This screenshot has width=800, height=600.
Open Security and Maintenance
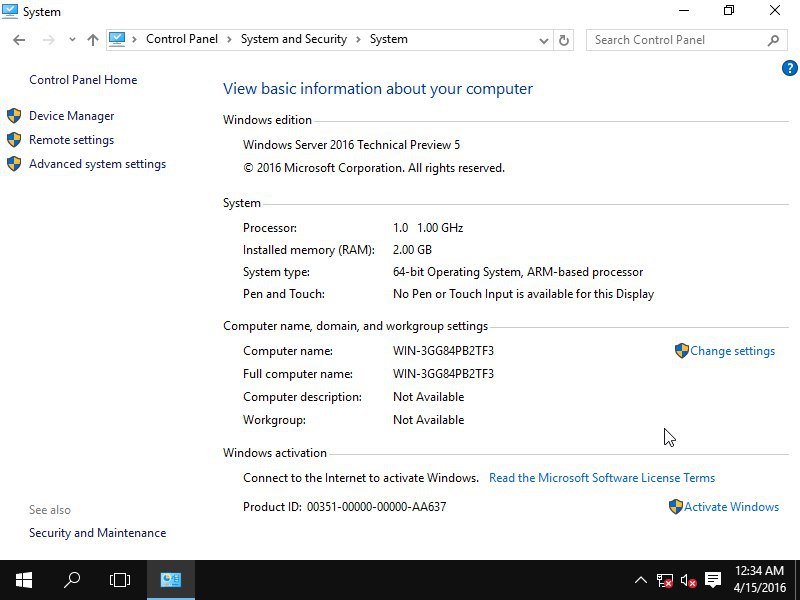pyautogui.click(x=97, y=533)
